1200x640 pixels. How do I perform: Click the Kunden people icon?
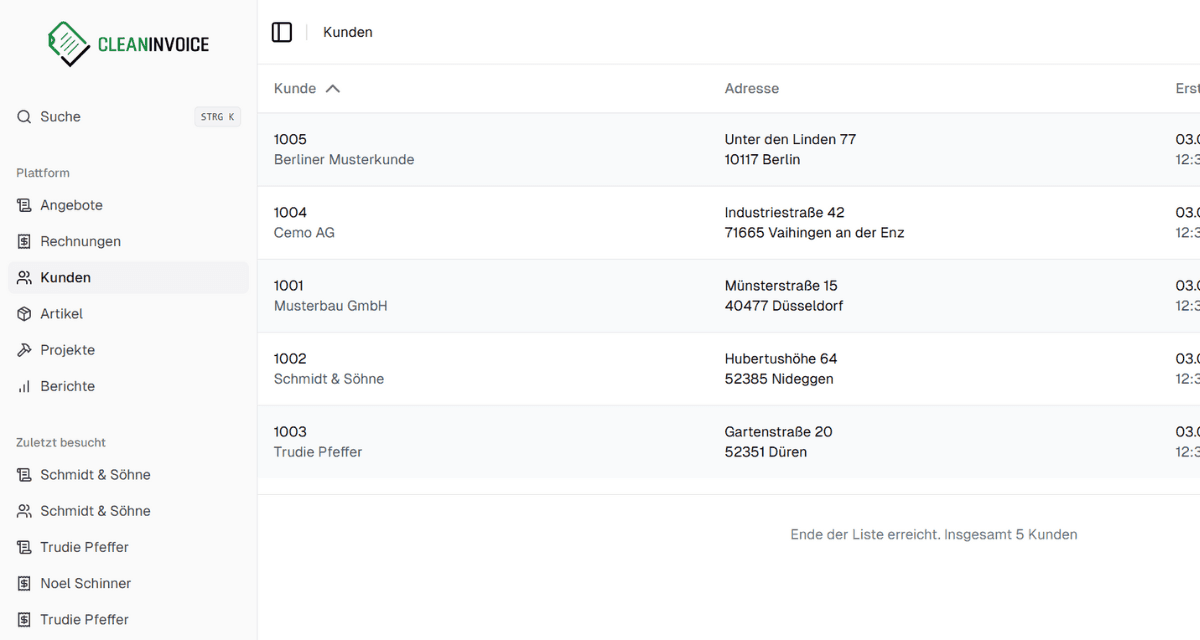[24, 277]
